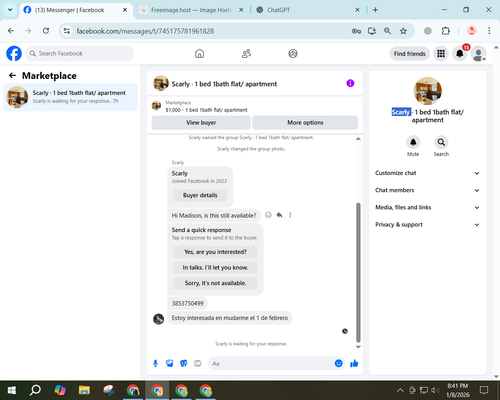Click the View buyer button

201,122
